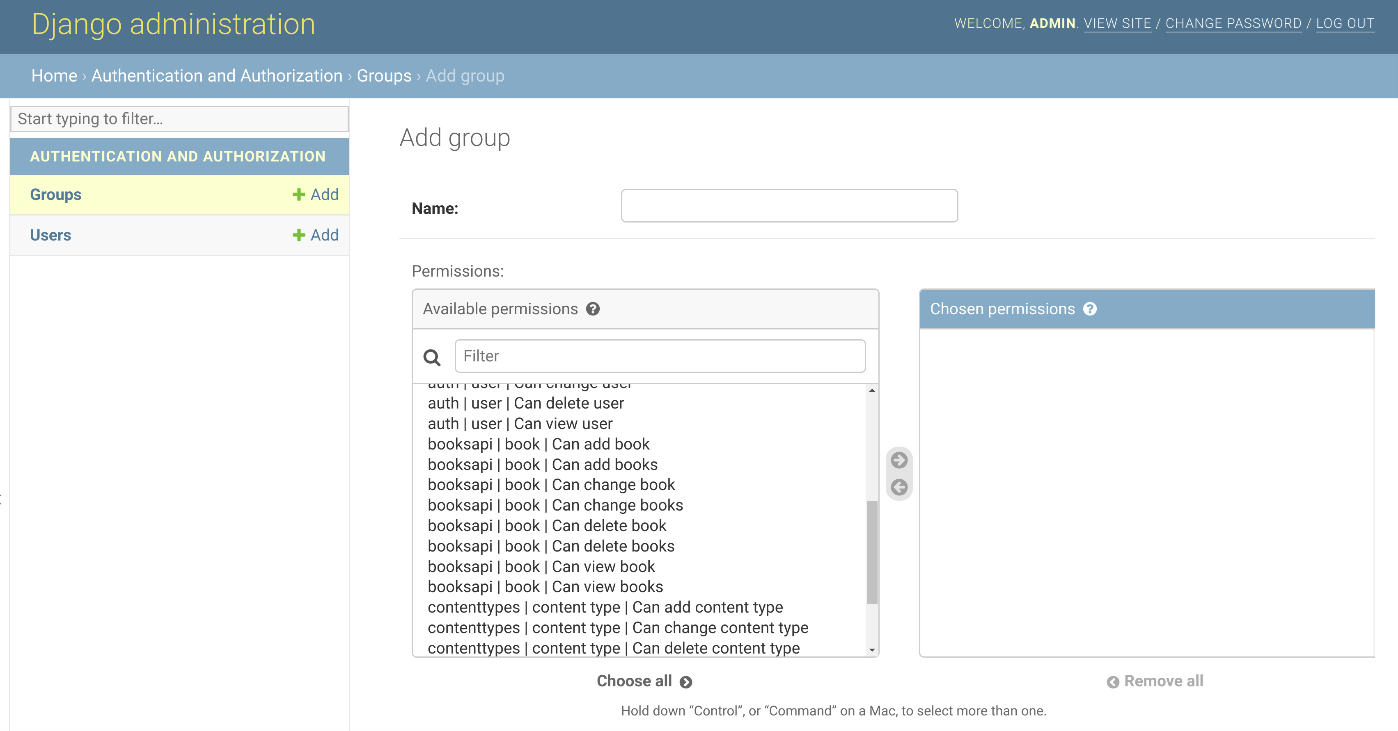This screenshot has height=731, width=1398.
Task: Click the green plus icon next to Groups
Action: [299, 195]
